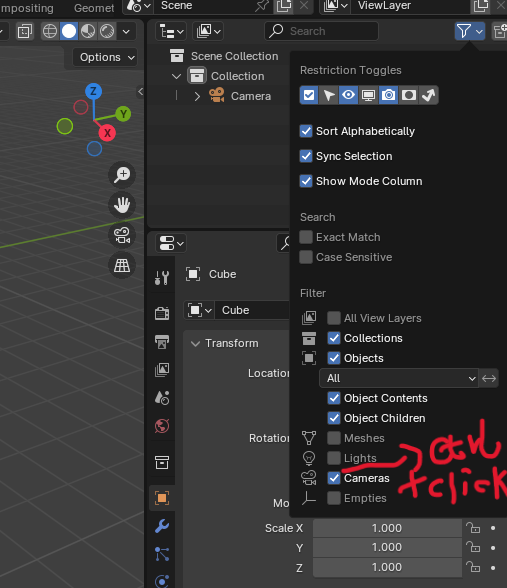The height and width of the screenshot is (588, 507).
Task: Collapse the Collection tree item
Action: [x=176, y=76]
